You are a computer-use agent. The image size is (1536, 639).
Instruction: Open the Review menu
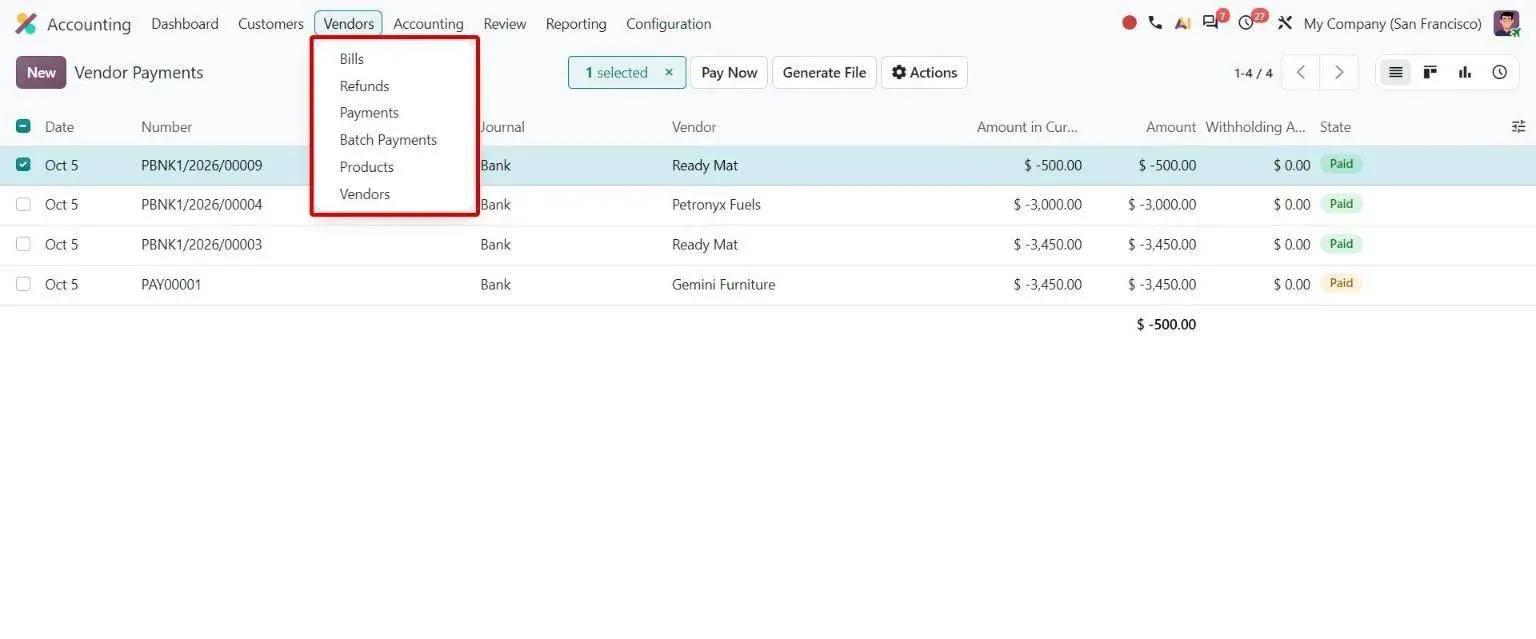click(x=504, y=23)
